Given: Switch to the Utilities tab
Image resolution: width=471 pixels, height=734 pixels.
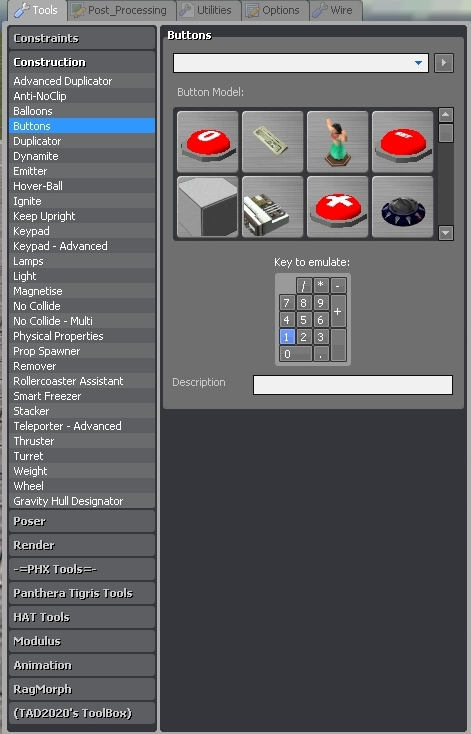Looking at the screenshot, I should [x=208, y=10].
